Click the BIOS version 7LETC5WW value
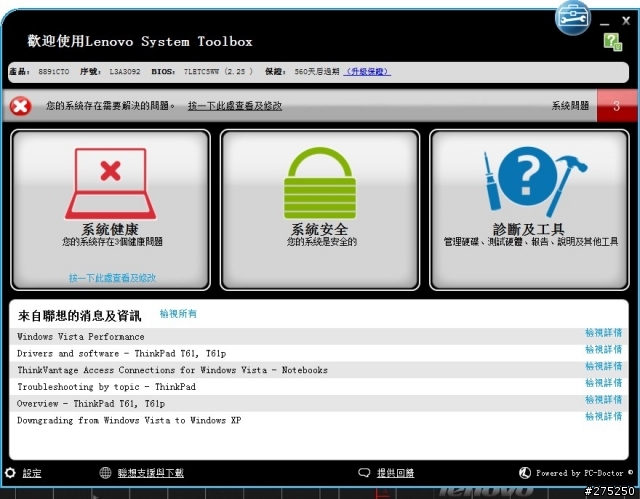 pos(219,72)
